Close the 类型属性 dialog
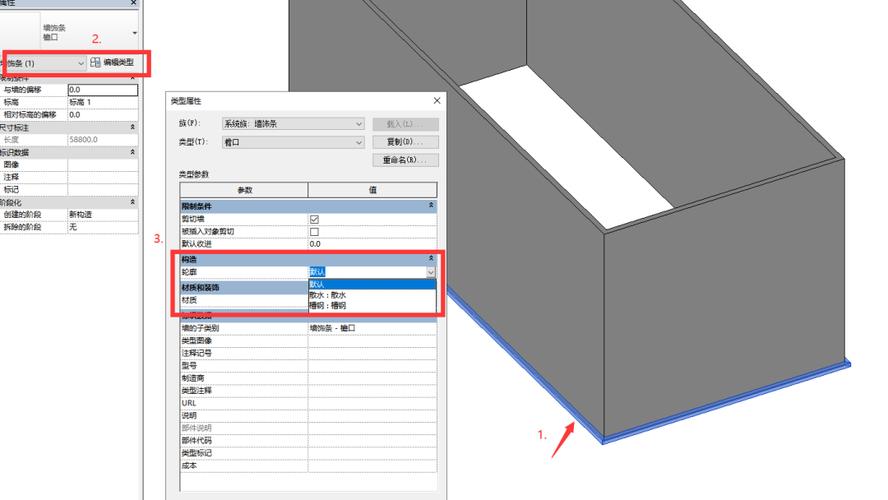The width and height of the screenshot is (888, 500). click(437, 100)
